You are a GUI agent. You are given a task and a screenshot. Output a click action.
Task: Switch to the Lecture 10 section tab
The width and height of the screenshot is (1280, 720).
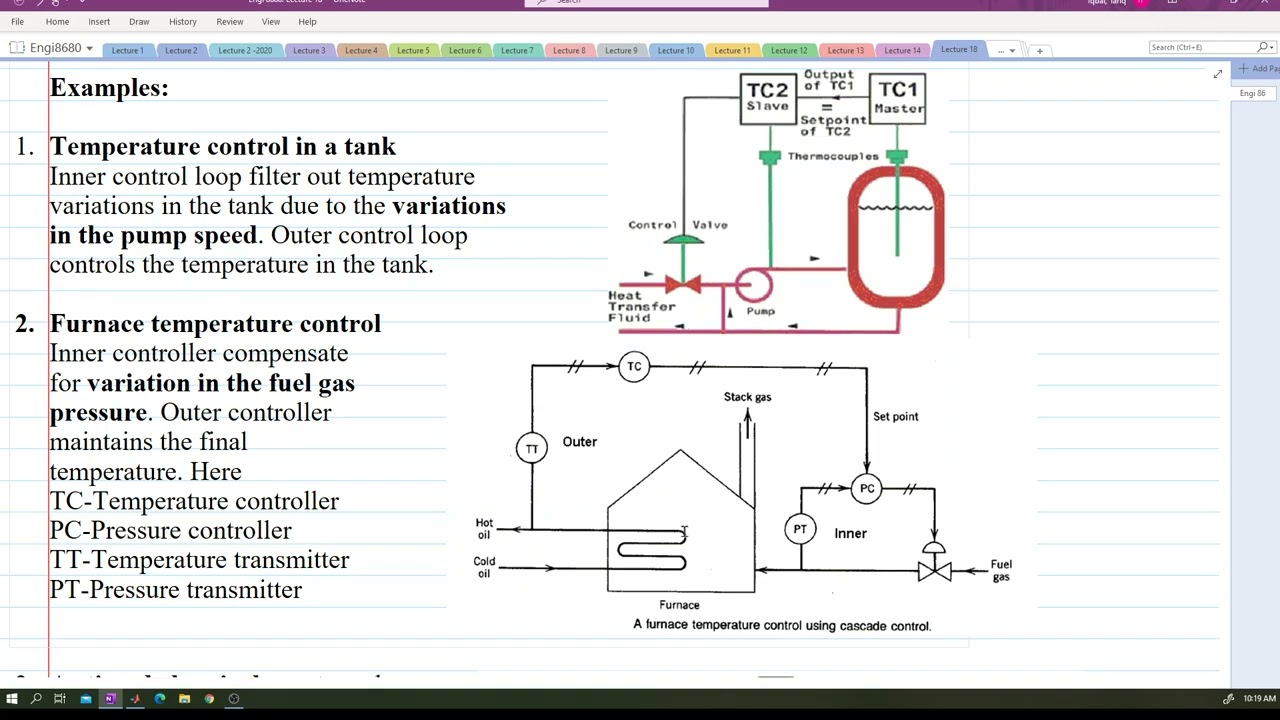[x=676, y=50]
